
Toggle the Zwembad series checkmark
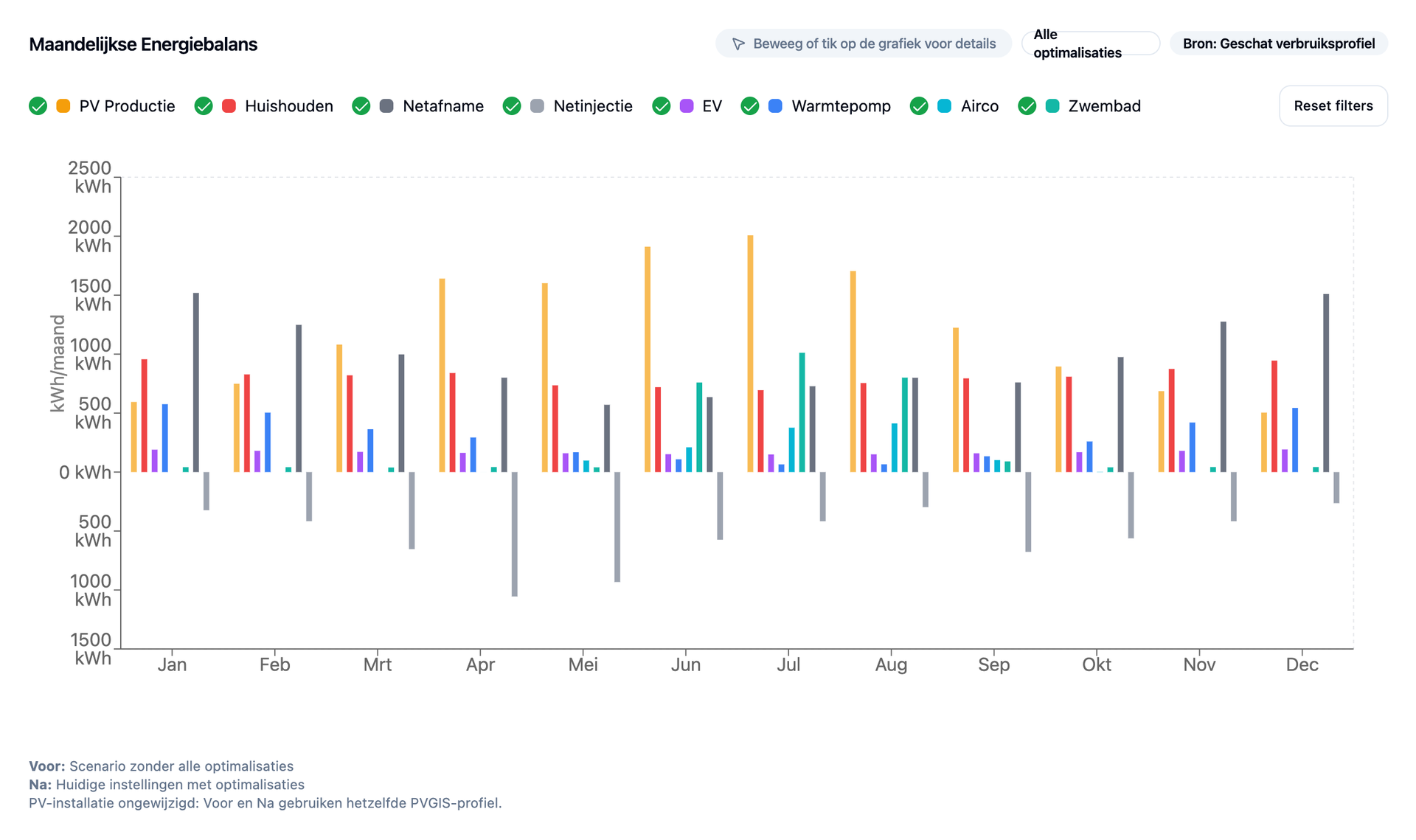(x=1027, y=106)
